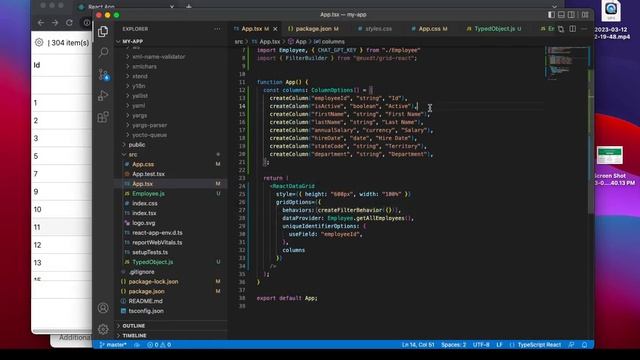
Task: Expand the yocto-queue folder
Action: (149, 135)
